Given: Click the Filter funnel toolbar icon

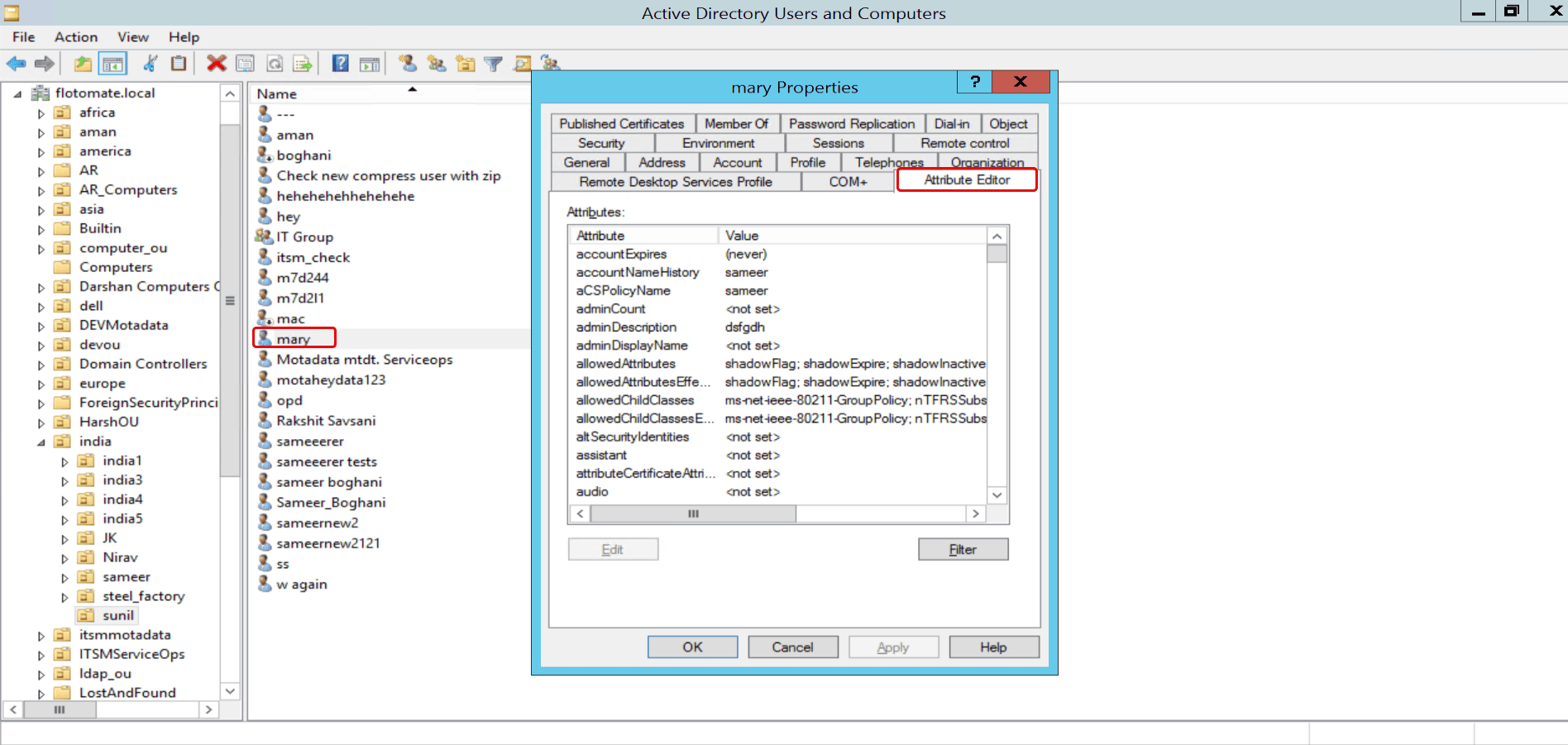Looking at the screenshot, I should [493, 64].
